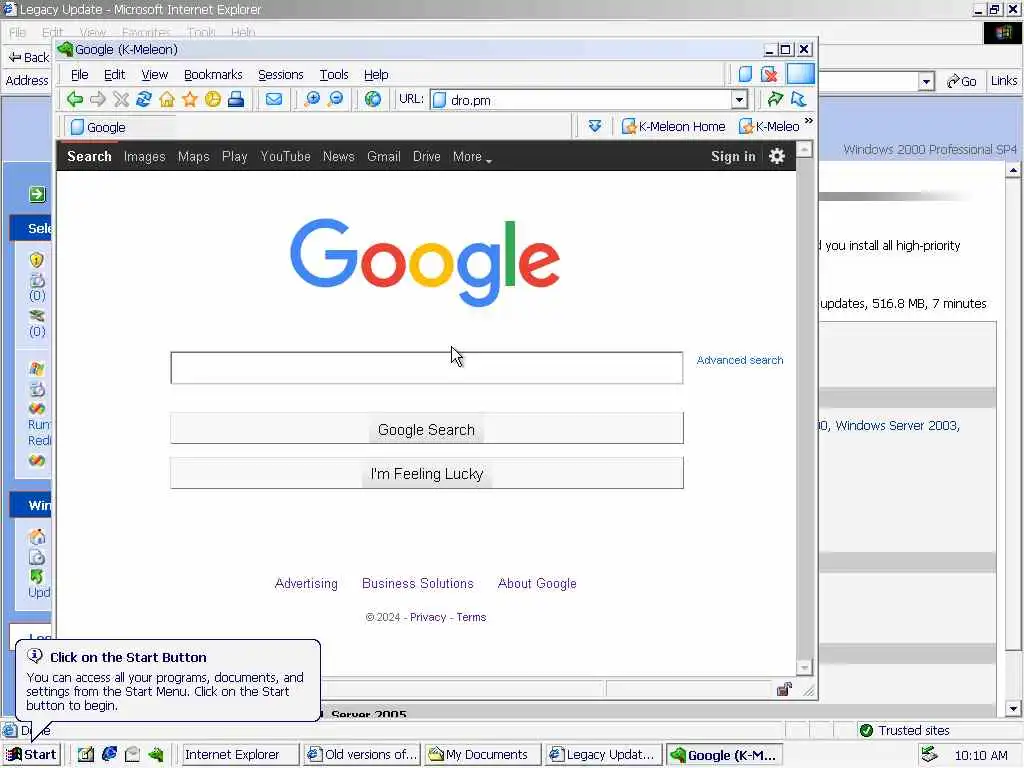The height and width of the screenshot is (768, 1024).
Task: Open YouTube in Google top bar
Action: (285, 157)
